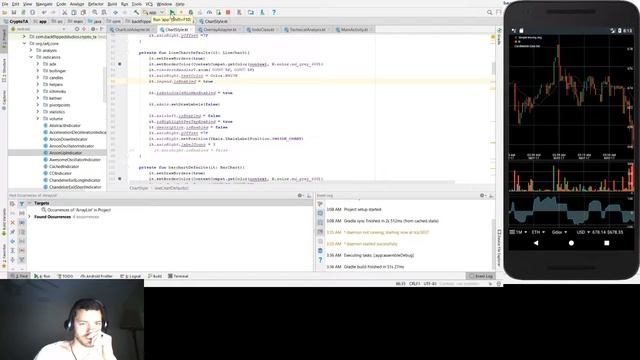
Task: Click the back triangle on phone emulator
Action: pyautogui.click(x=536, y=243)
